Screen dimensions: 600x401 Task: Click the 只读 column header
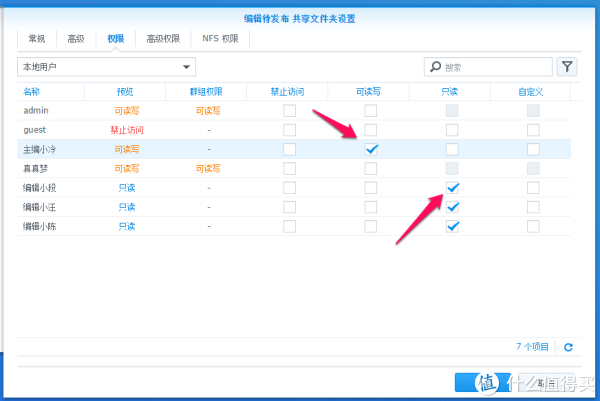pos(450,92)
